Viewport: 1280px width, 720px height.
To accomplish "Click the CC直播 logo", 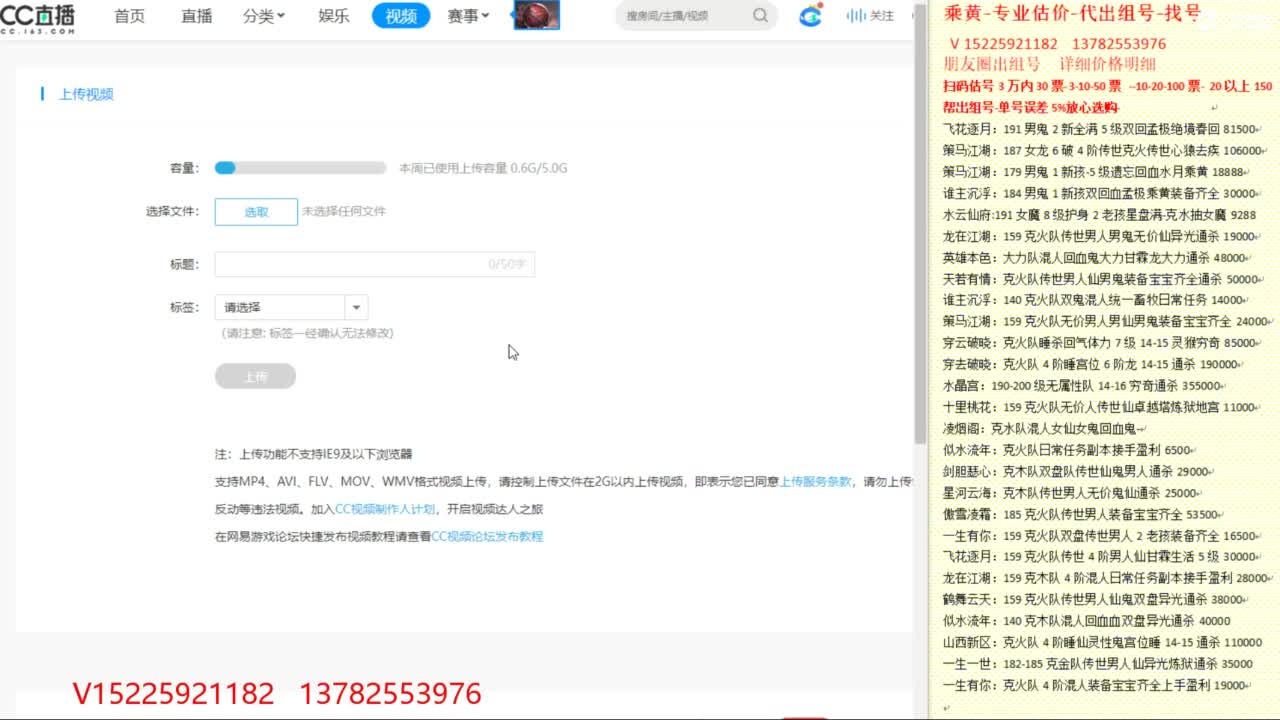I will [37, 17].
